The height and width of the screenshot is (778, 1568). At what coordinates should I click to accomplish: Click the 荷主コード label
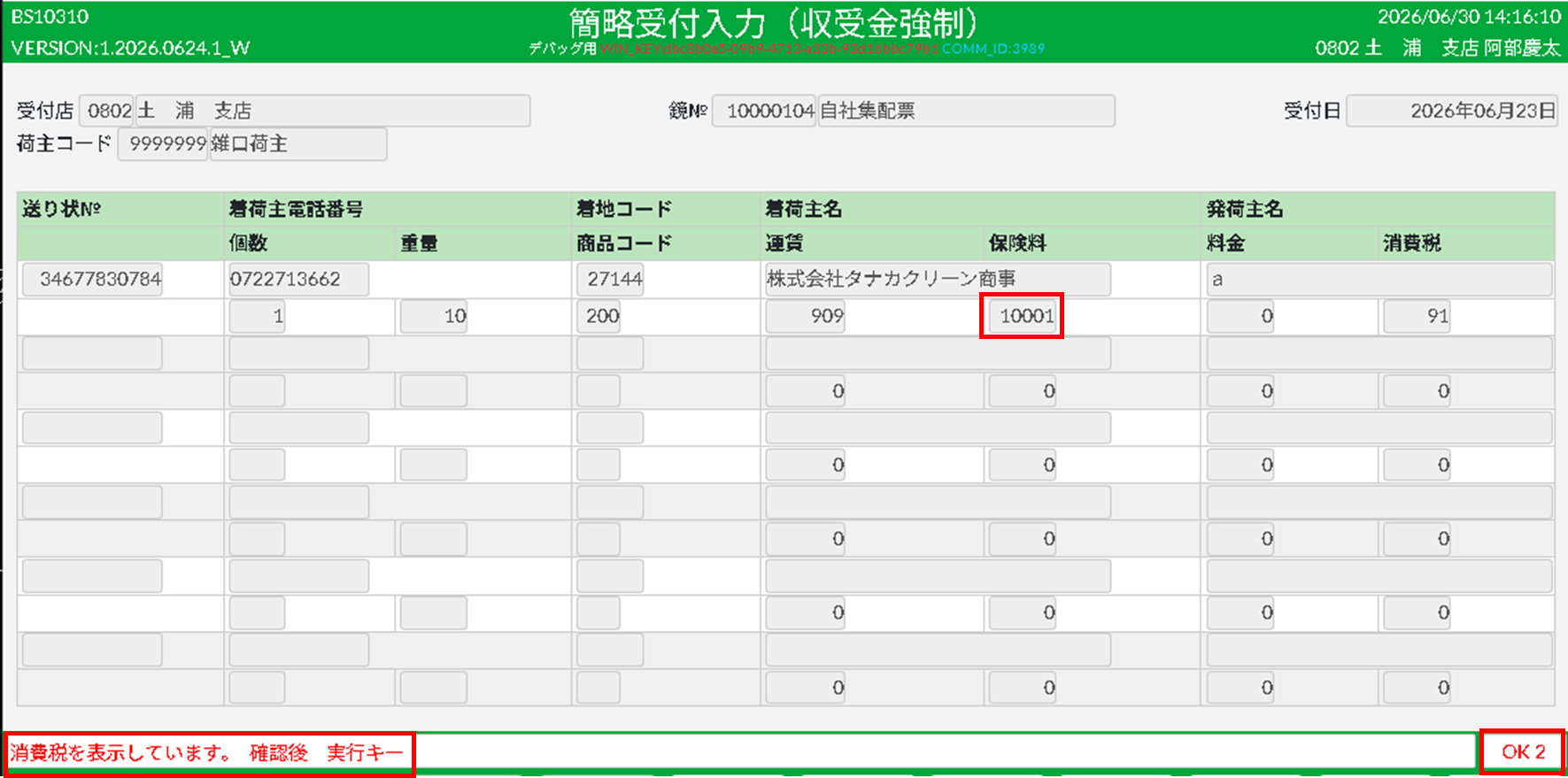64,143
